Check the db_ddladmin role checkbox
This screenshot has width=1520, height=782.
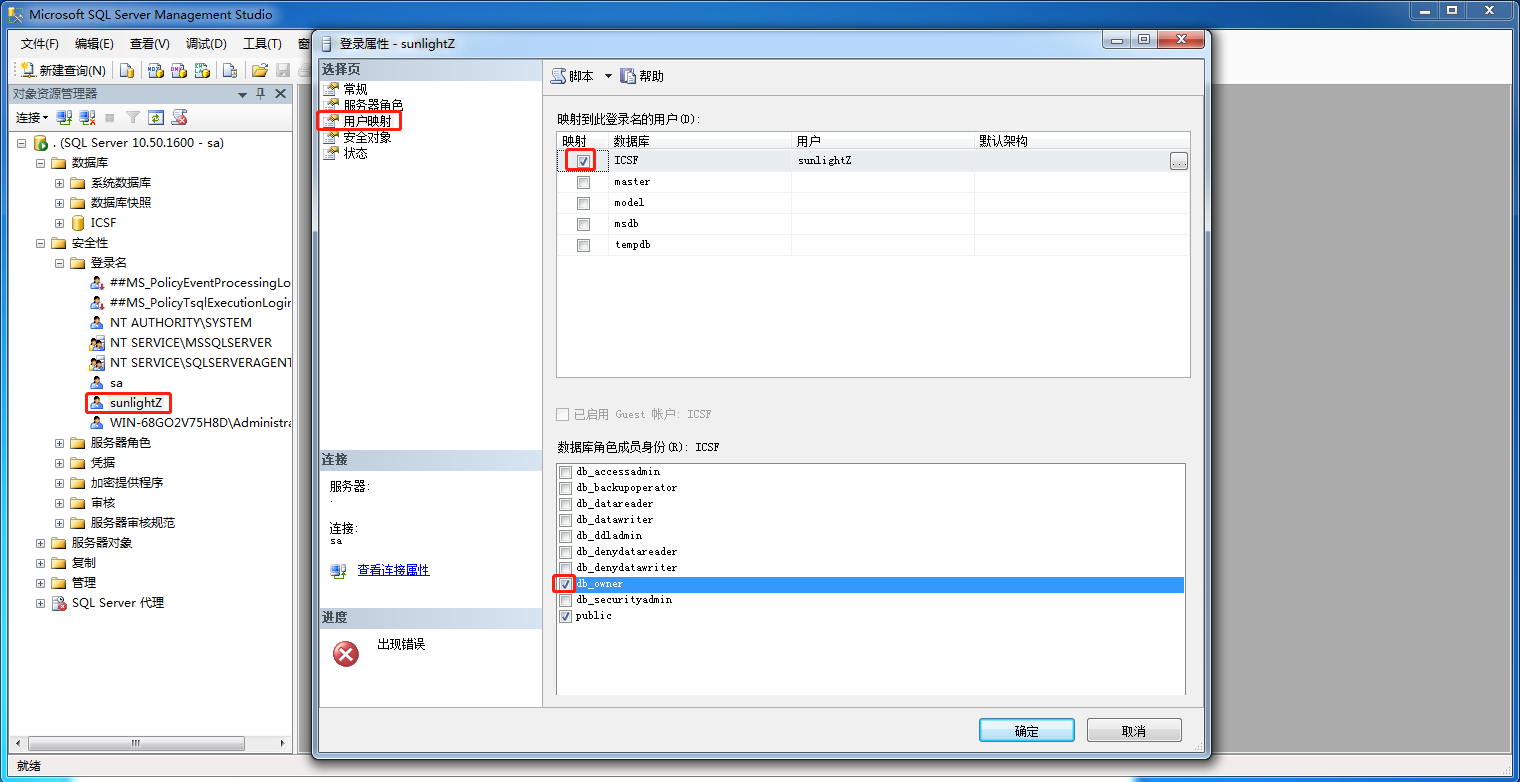(x=566, y=536)
